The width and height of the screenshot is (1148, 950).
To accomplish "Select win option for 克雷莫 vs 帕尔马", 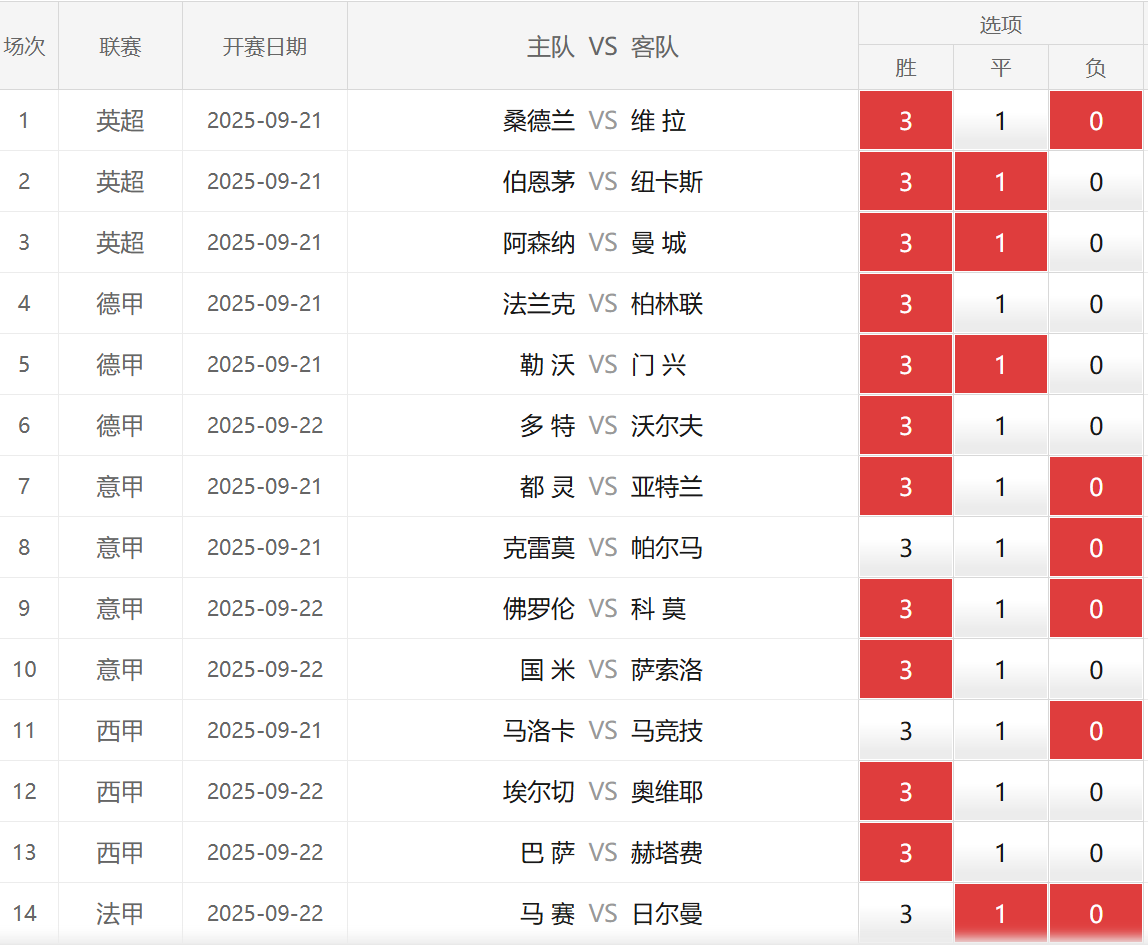I will 905,548.
